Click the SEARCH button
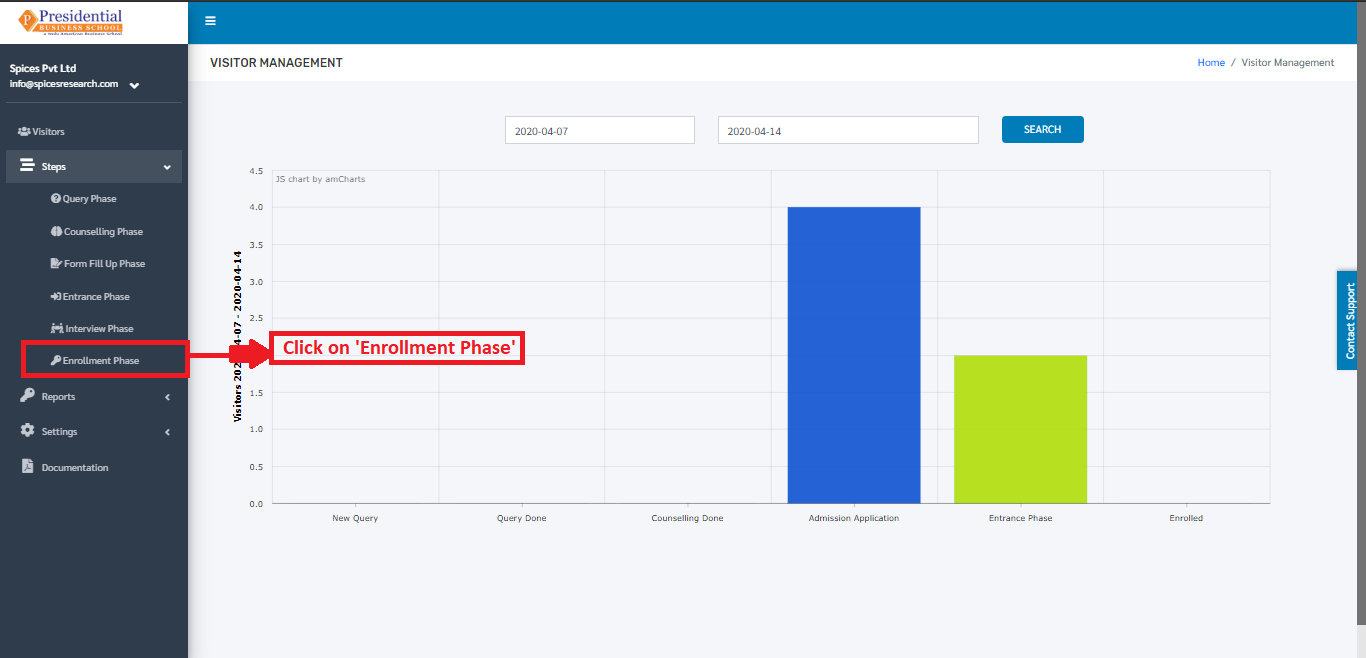The width and height of the screenshot is (1366, 658). pyautogui.click(x=1043, y=130)
